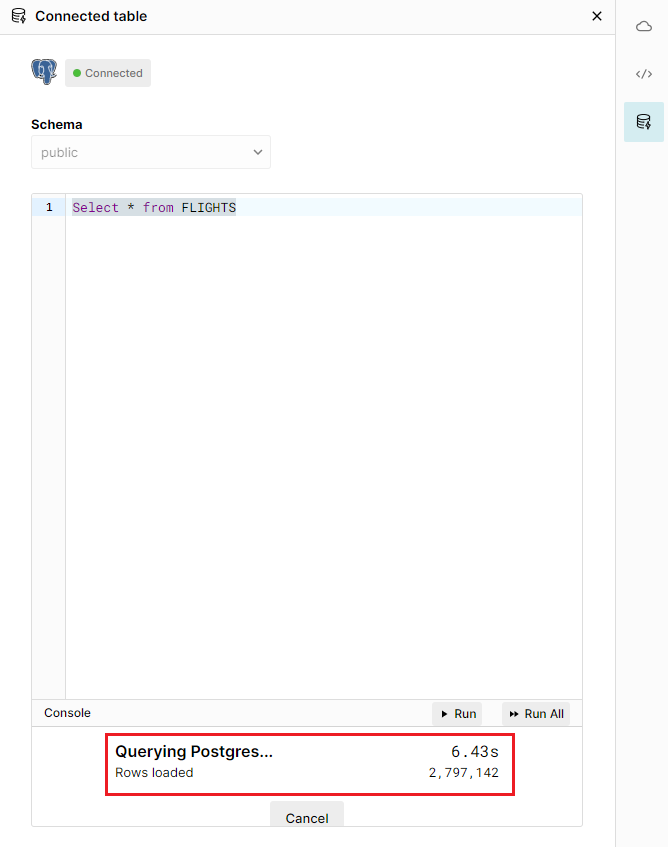Click the FLIGHTS table name in query

208,207
